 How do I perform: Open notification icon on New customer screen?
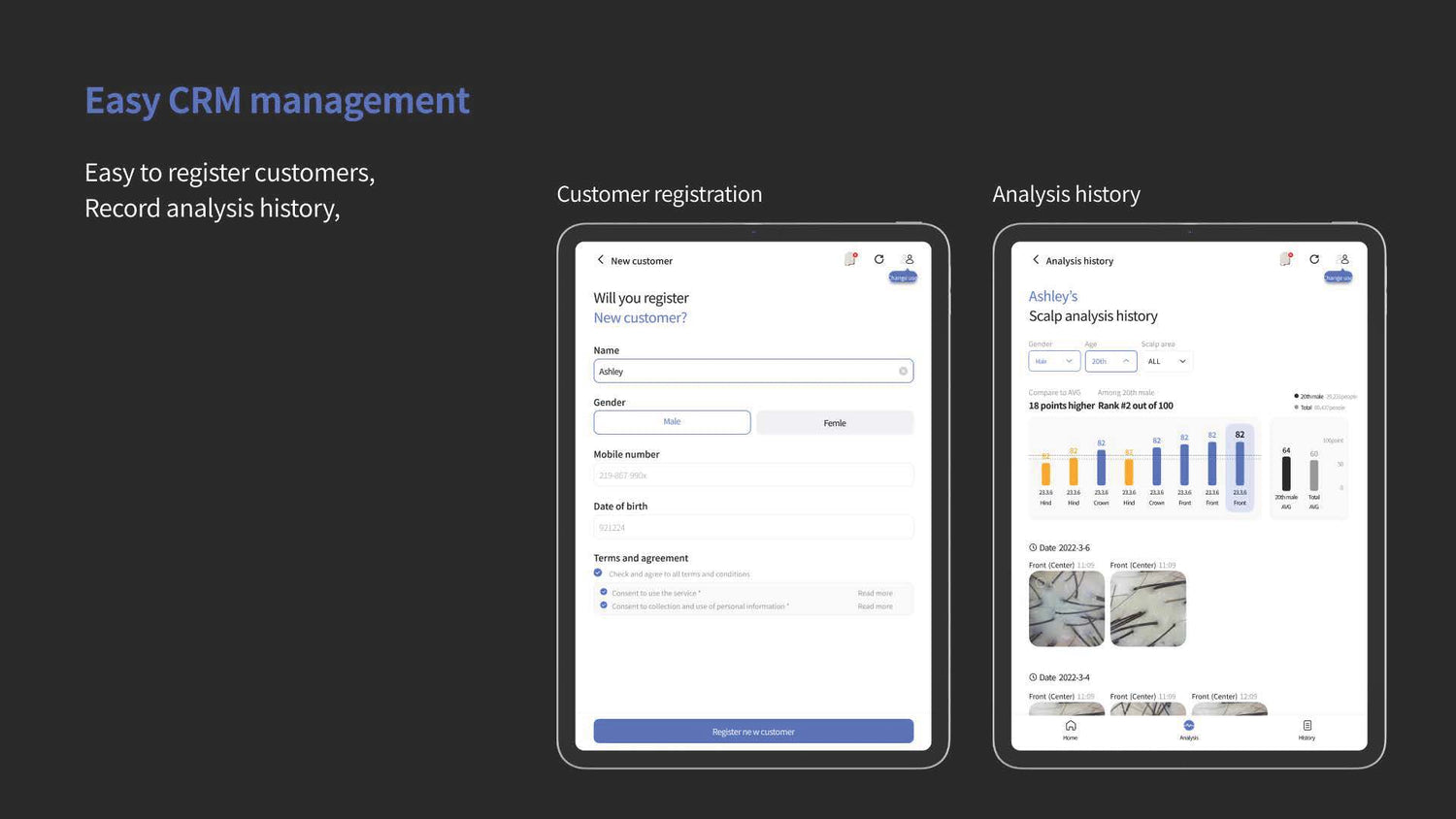point(850,259)
